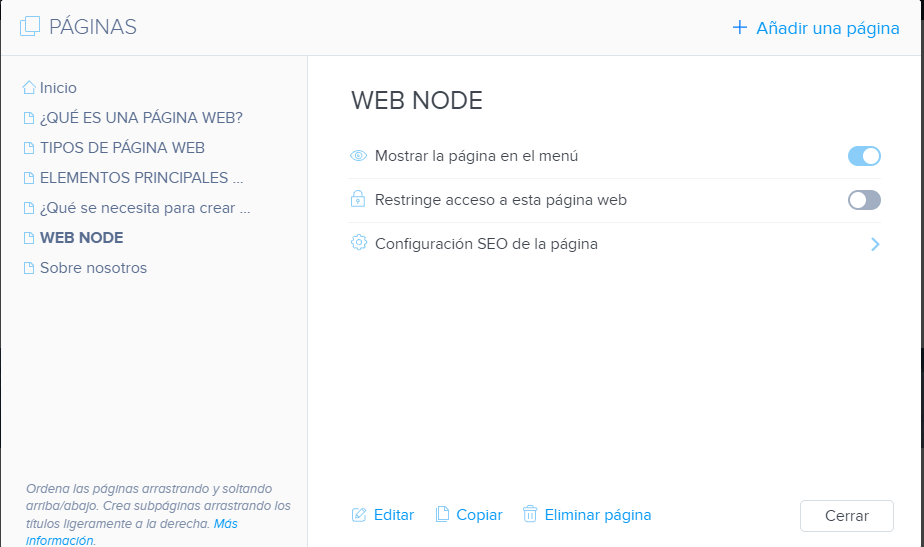Image resolution: width=924 pixels, height=547 pixels.
Task: Enable Restringe acceso a esta página web
Action: pyautogui.click(x=864, y=200)
